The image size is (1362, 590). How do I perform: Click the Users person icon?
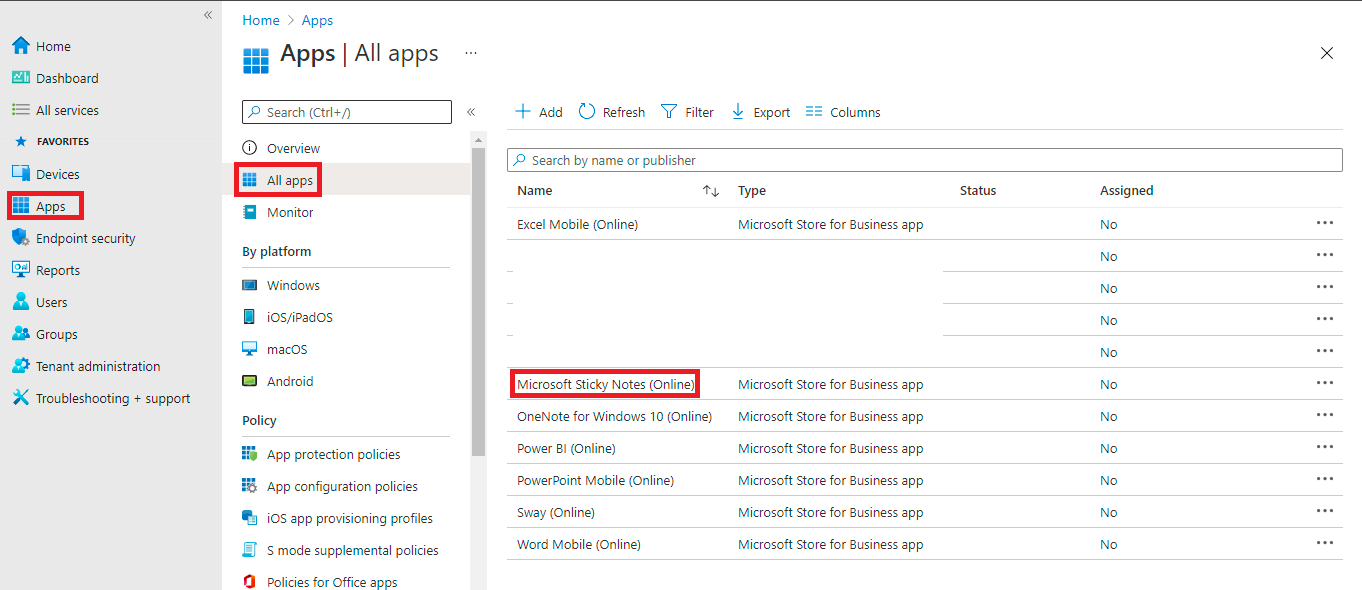pos(20,302)
